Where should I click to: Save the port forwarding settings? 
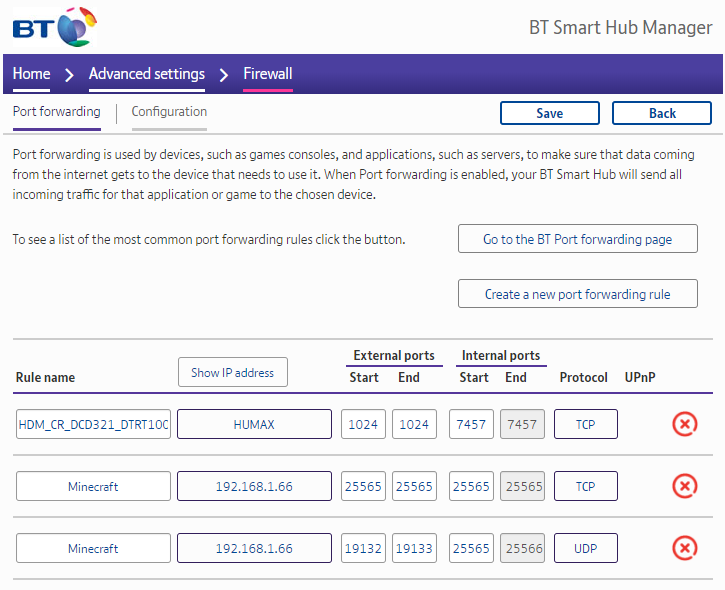(x=549, y=113)
